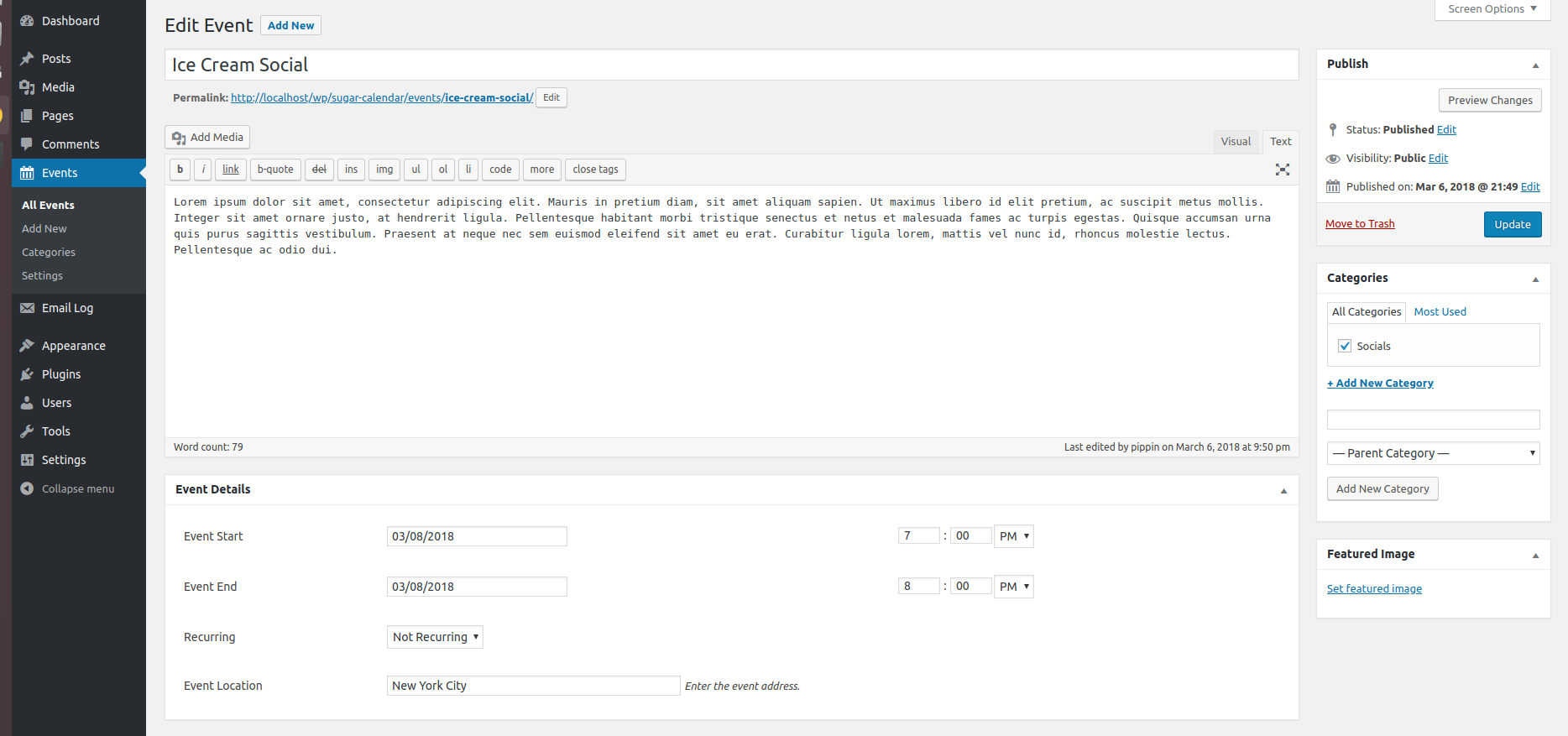
Task: Click the Update button
Action: [x=1513, y=224]
